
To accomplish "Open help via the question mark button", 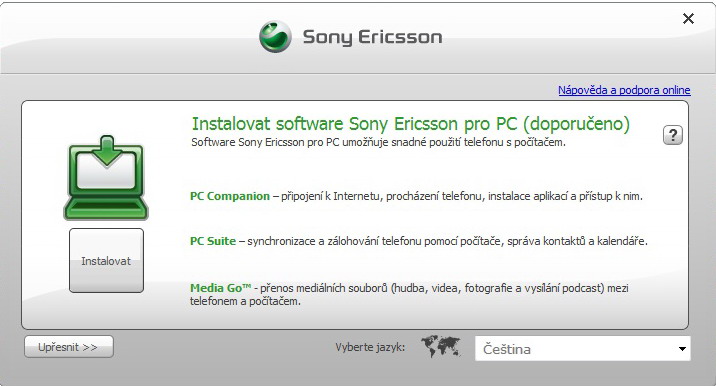I will point(673,135).
